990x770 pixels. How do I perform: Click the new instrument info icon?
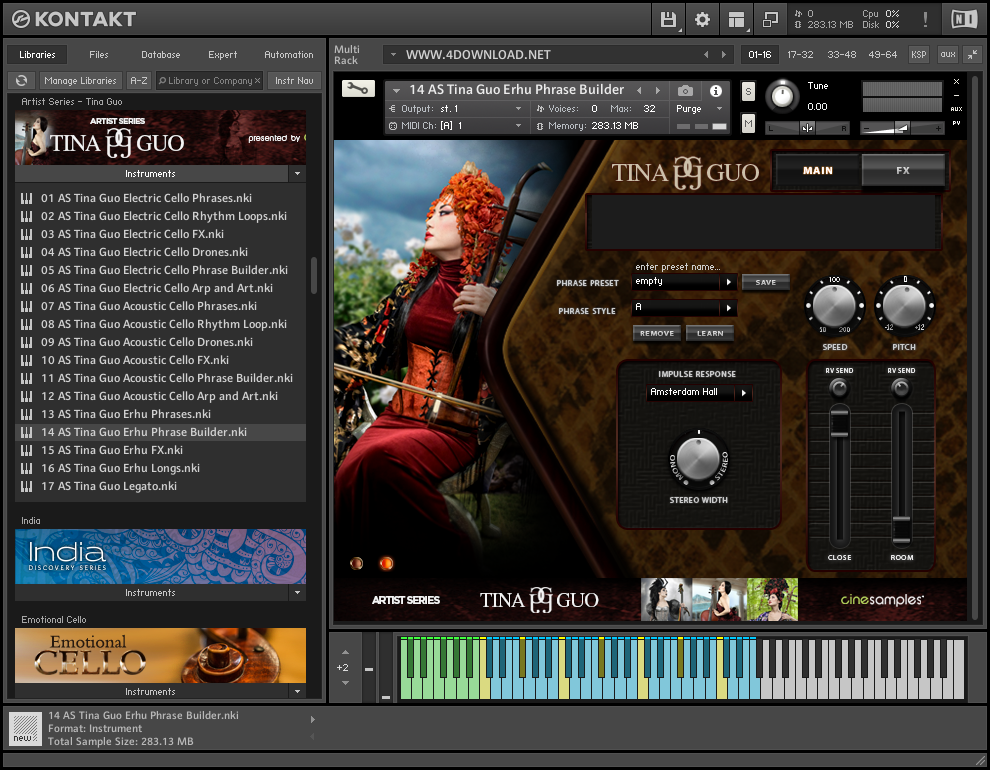(x=25, y=729)
